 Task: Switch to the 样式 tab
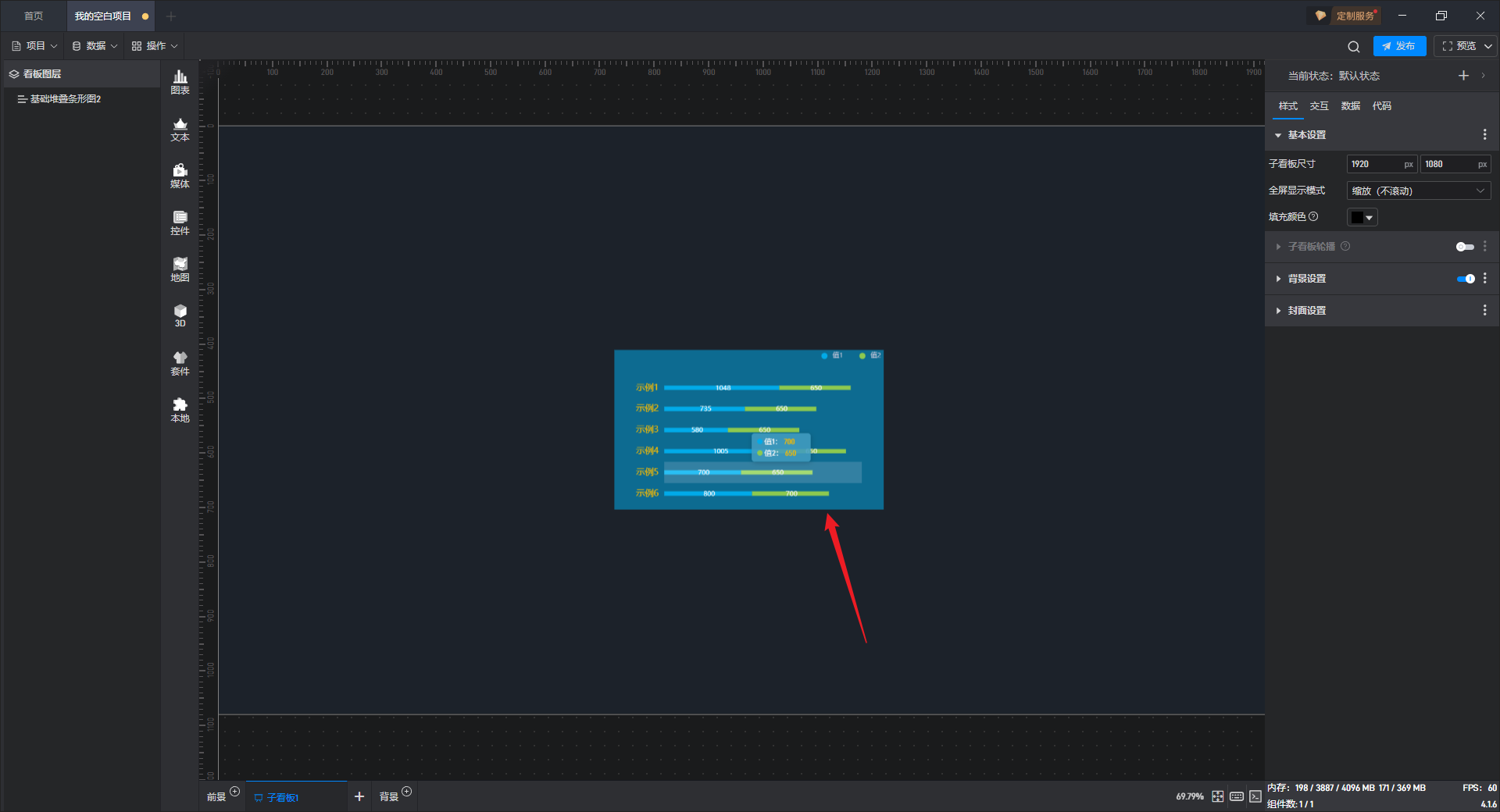pos(1287,106)
